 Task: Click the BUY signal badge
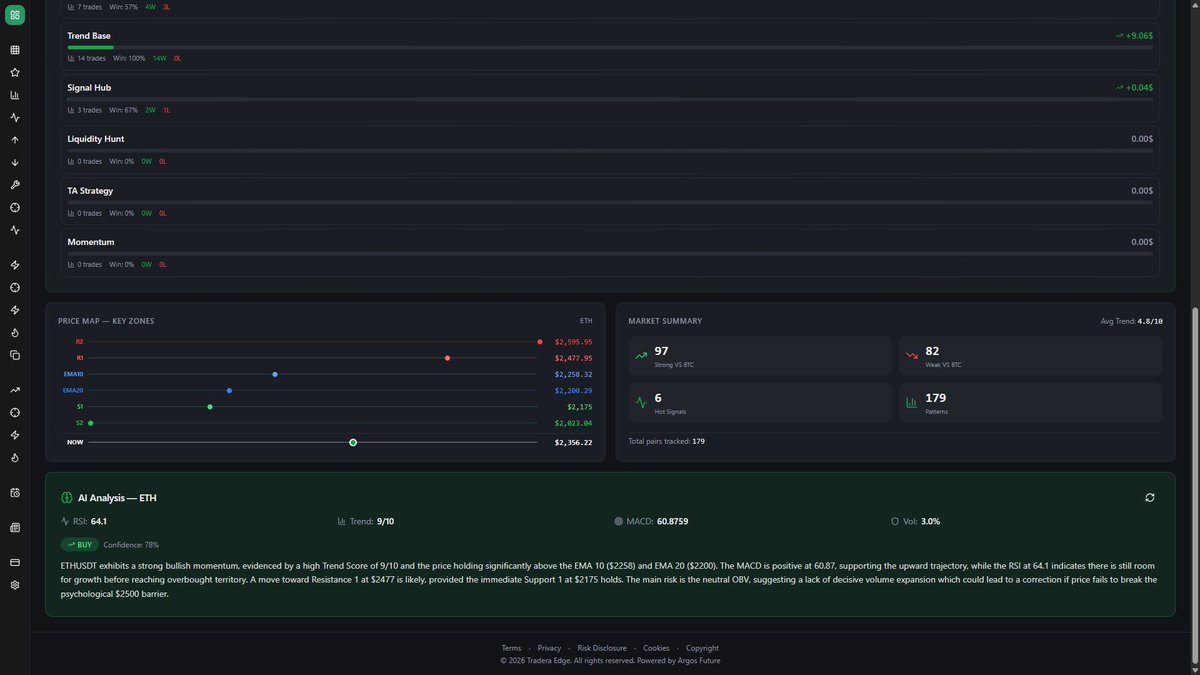79,545
